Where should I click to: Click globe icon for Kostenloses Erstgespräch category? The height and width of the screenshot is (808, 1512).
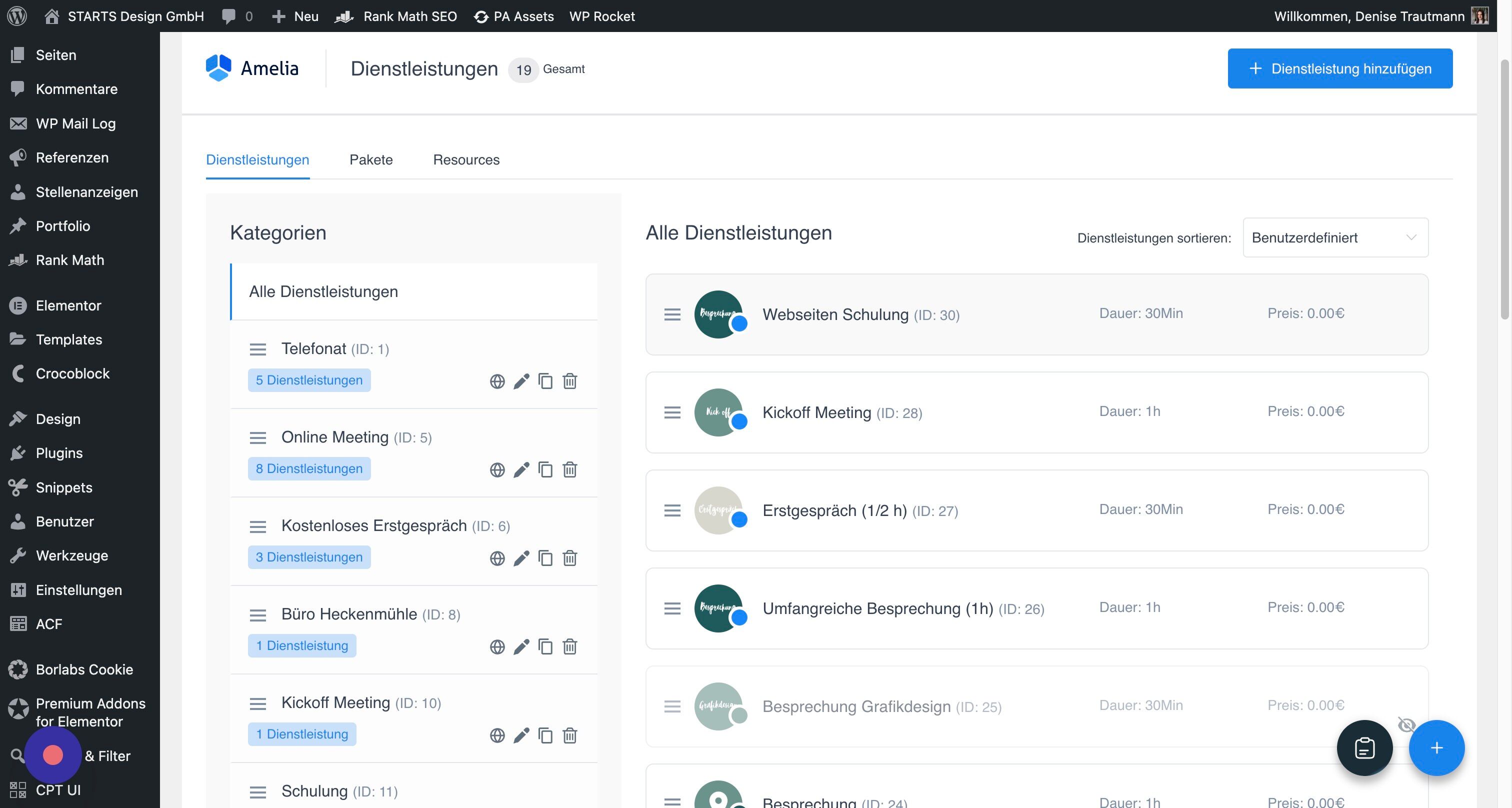click(x=497, y=558)
